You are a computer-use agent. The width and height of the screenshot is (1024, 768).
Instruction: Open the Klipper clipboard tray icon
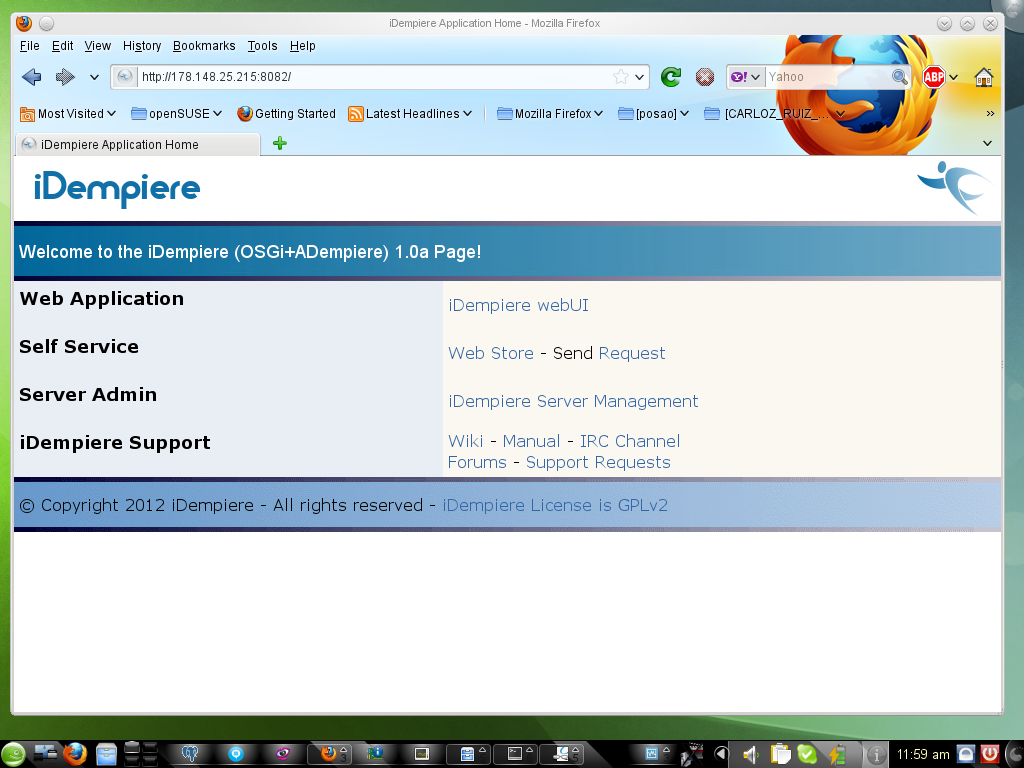780,754
